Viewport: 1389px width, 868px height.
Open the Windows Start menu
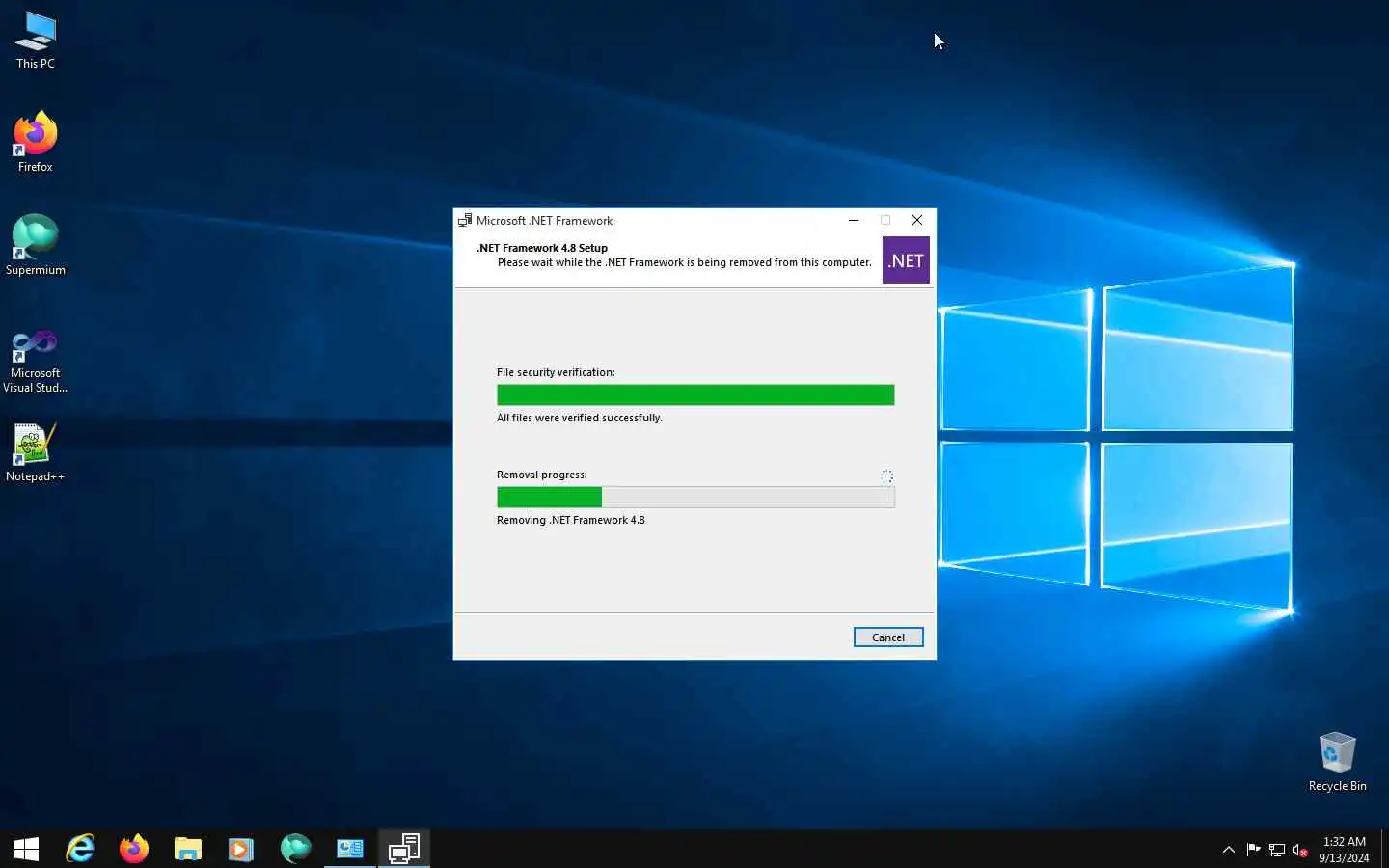click(26, 849)
